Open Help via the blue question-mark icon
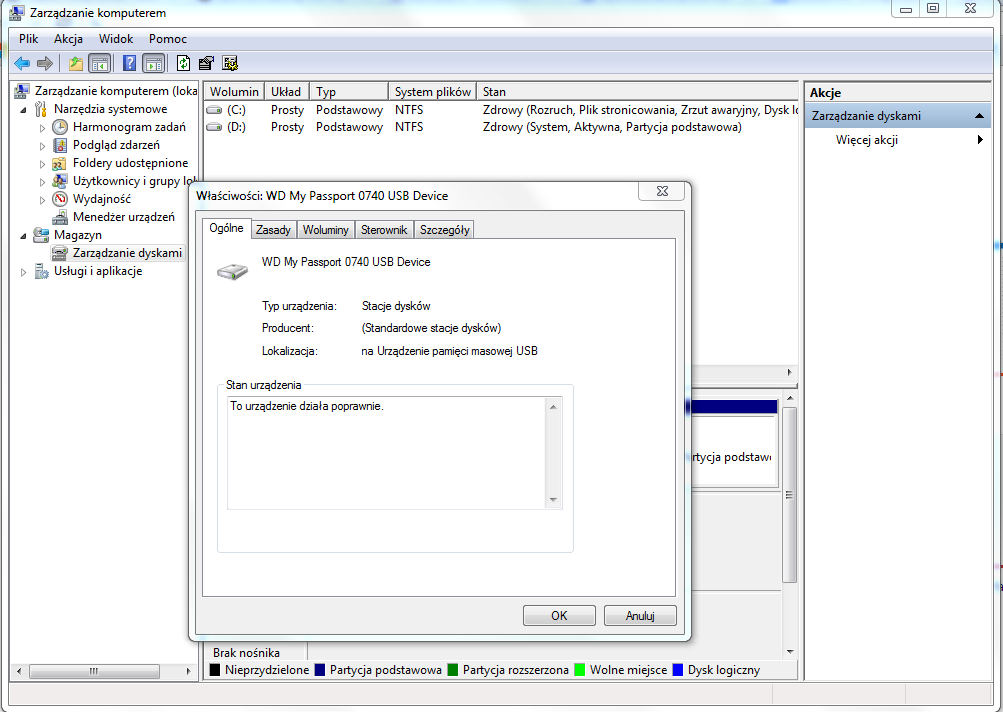 pyautogui.click(x=129, y=63)
